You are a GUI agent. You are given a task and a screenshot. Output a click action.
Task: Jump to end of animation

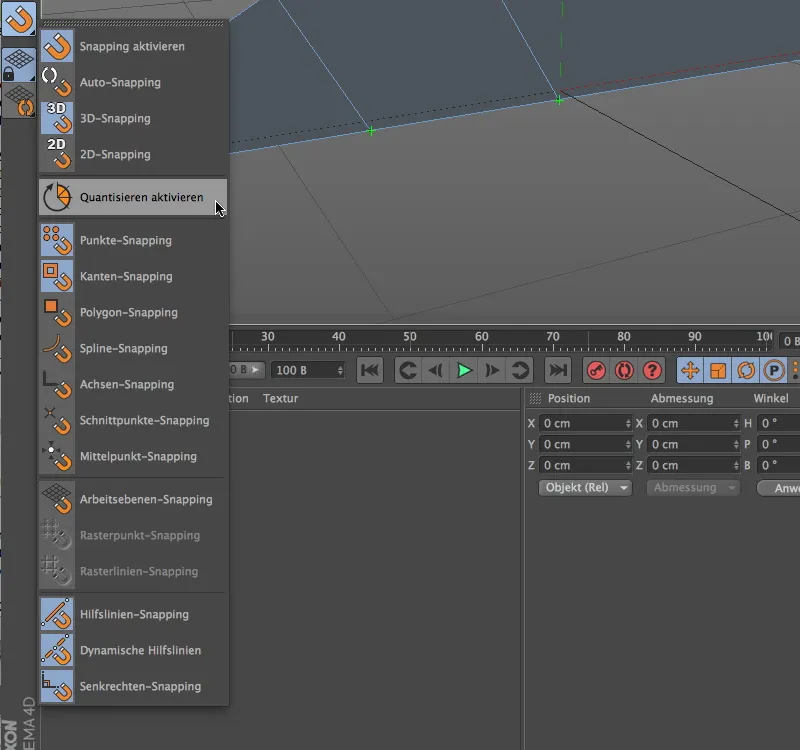[x=558, y=370]
